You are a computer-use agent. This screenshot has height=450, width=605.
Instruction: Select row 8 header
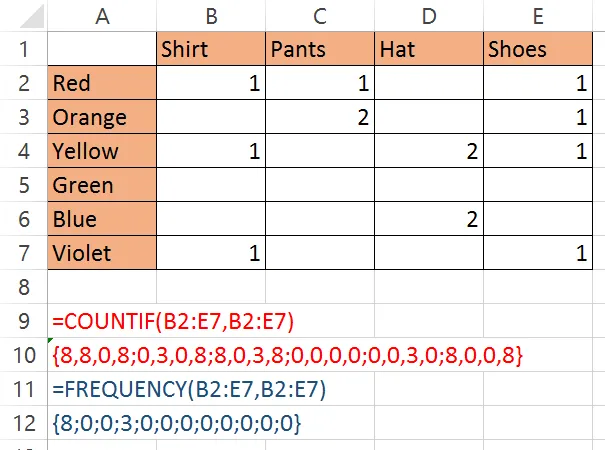click(24, 287)
